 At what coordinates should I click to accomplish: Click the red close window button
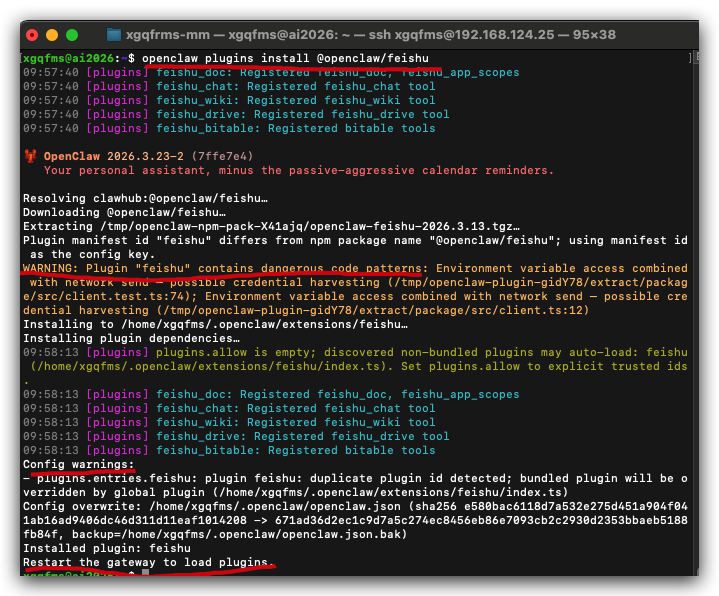pos(32,35)
